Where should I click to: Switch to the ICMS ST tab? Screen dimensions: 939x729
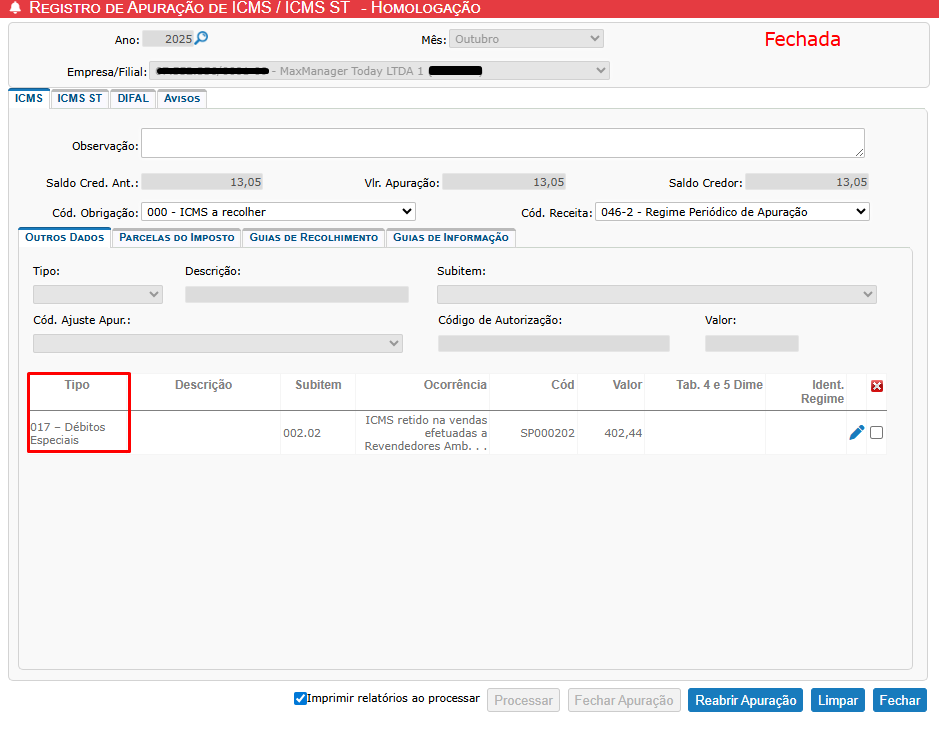(80, 99)
